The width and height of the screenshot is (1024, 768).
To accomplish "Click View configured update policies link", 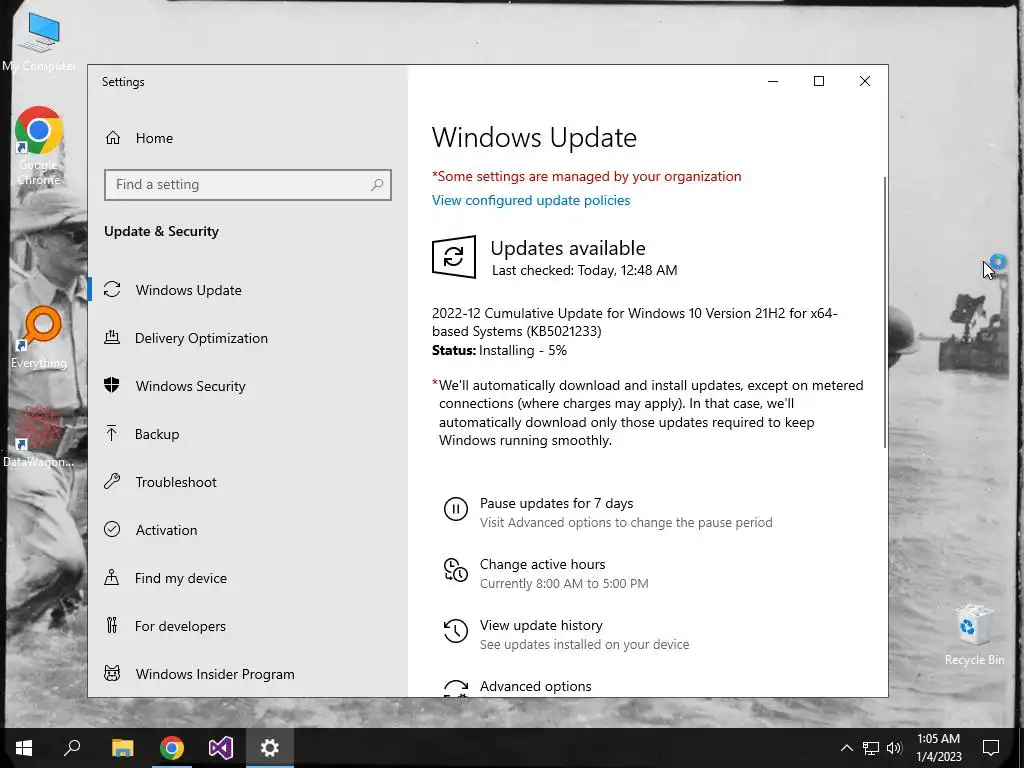I will (x=531, y=200).
